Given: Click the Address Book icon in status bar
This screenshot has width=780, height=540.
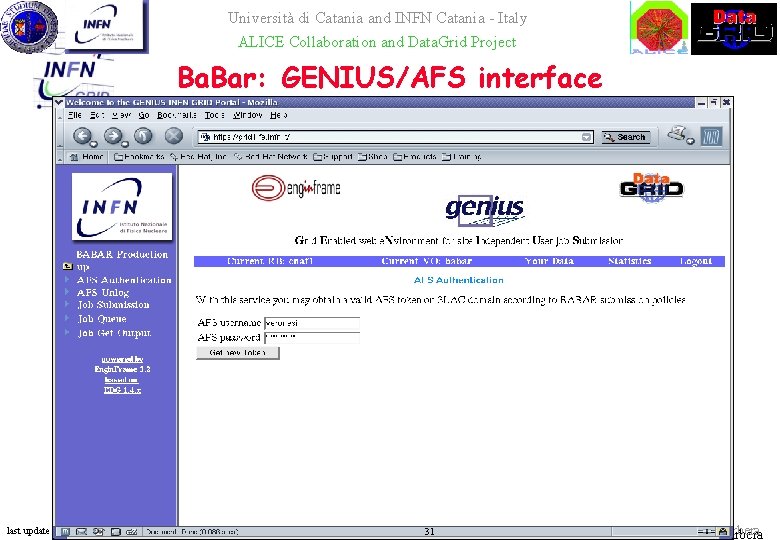Looking at the screenshot, I should (x=115, y=532).
